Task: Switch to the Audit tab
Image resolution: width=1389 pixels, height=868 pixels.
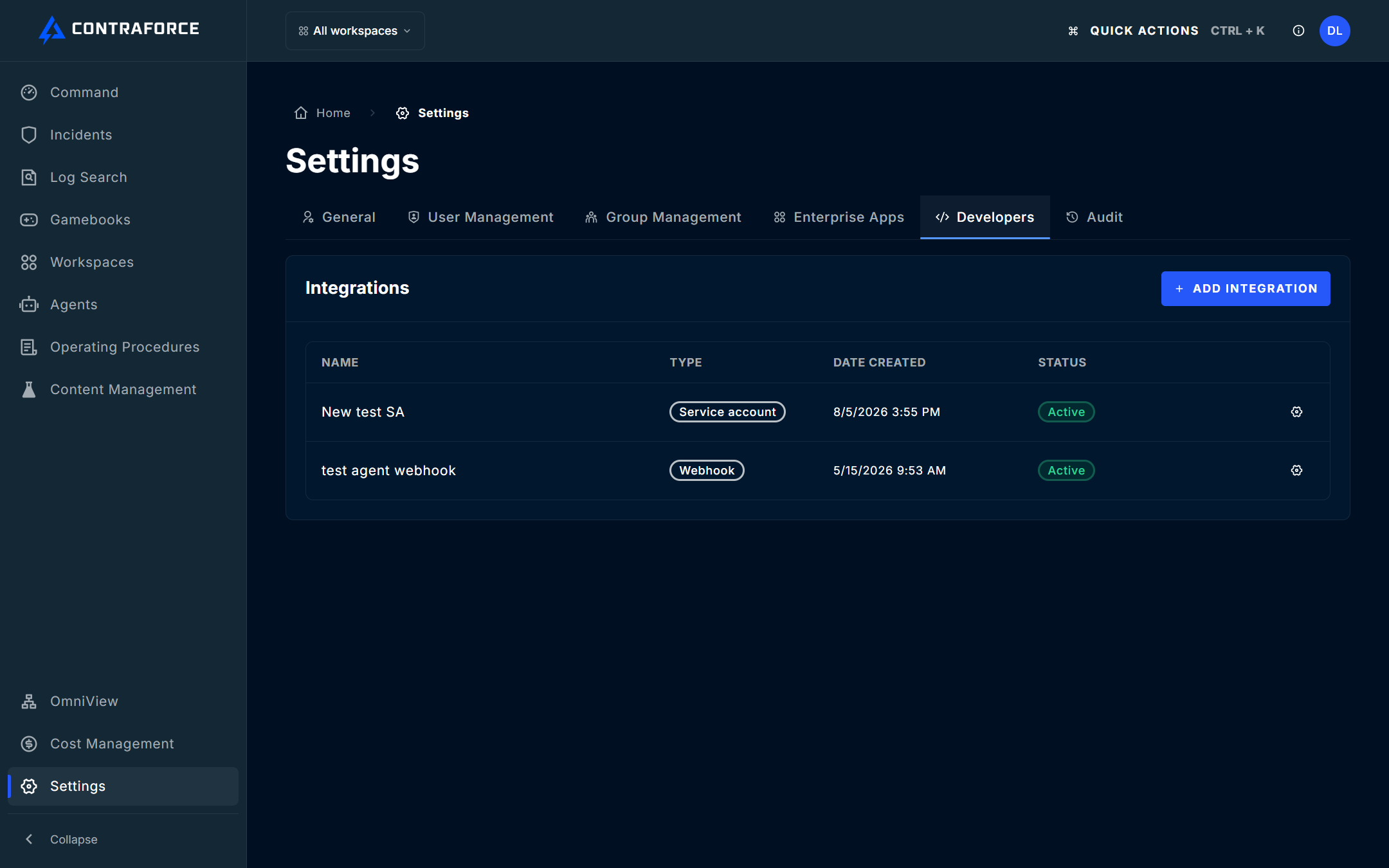Action: pos(1094,217)
